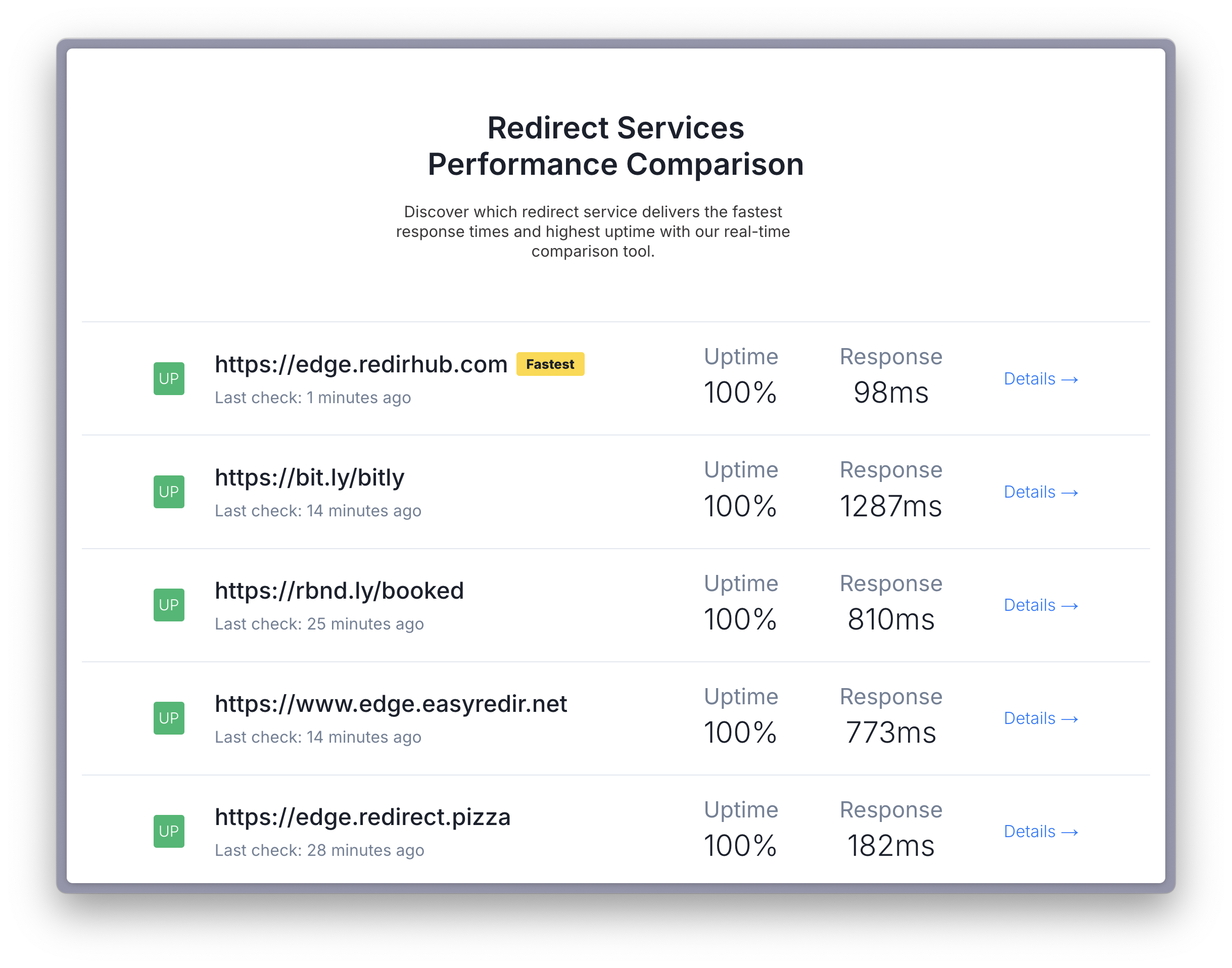Click the 100% uptime value for edge.redirhub.com

[740, 392]
